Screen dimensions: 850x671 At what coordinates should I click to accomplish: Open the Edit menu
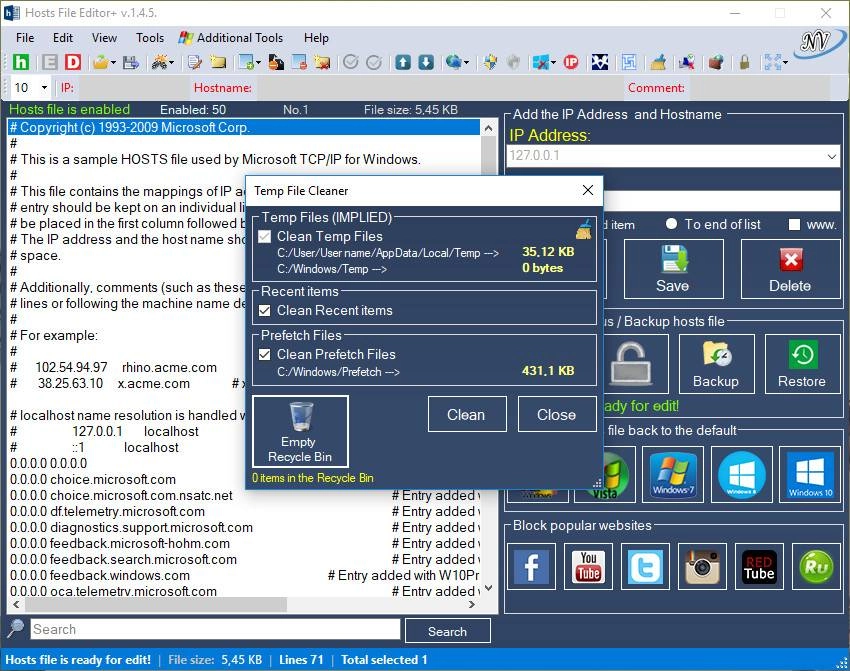point(63,38)
